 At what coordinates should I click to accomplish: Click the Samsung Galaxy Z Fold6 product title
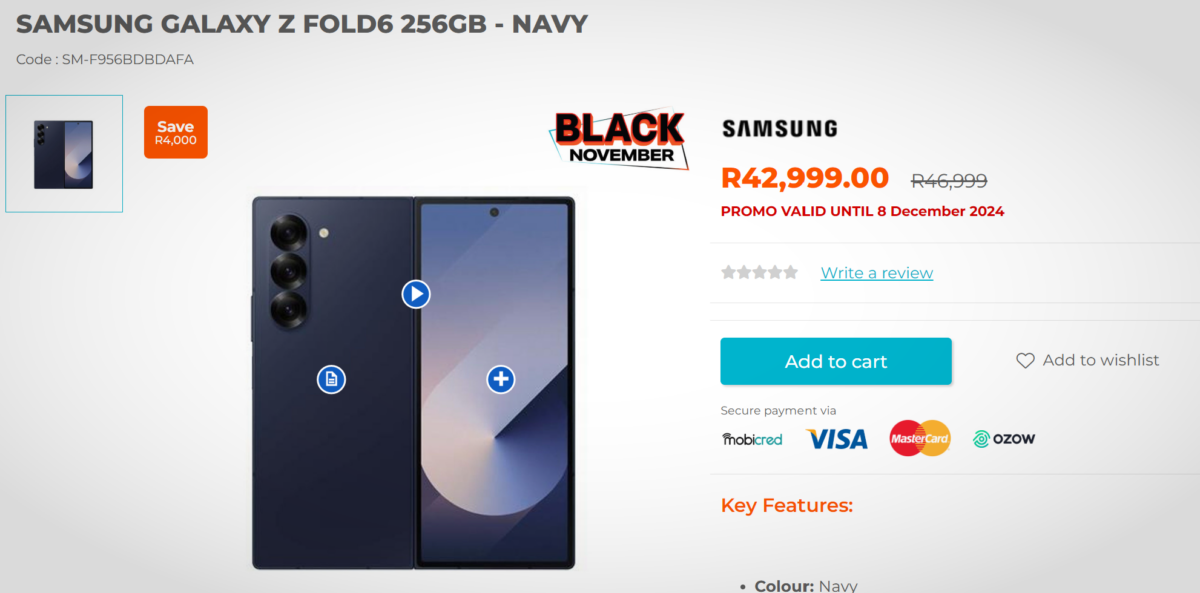[302, 23]
